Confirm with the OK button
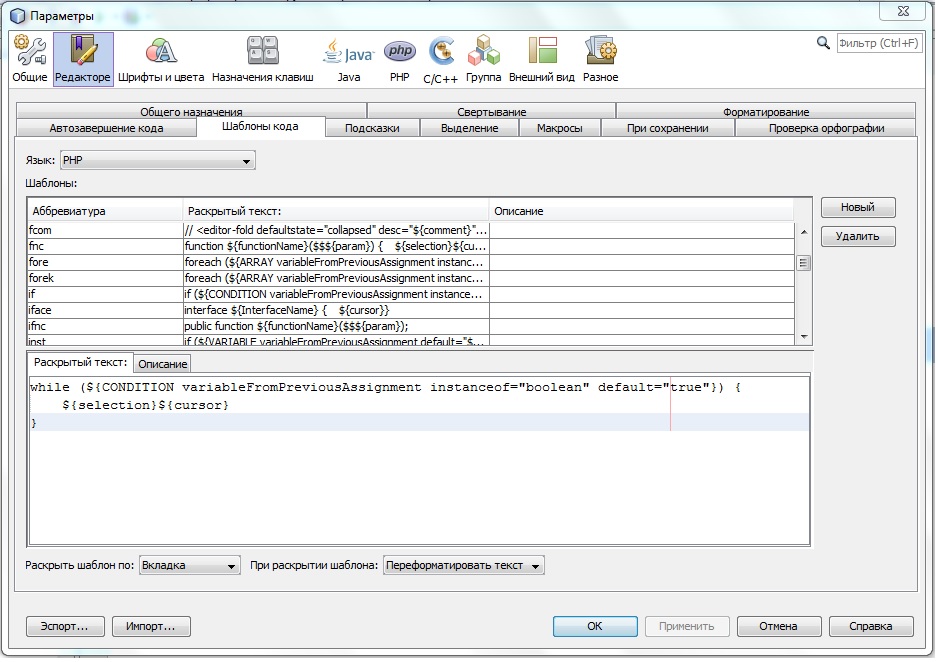The image size is (938, 662). (x=595, y=626)
